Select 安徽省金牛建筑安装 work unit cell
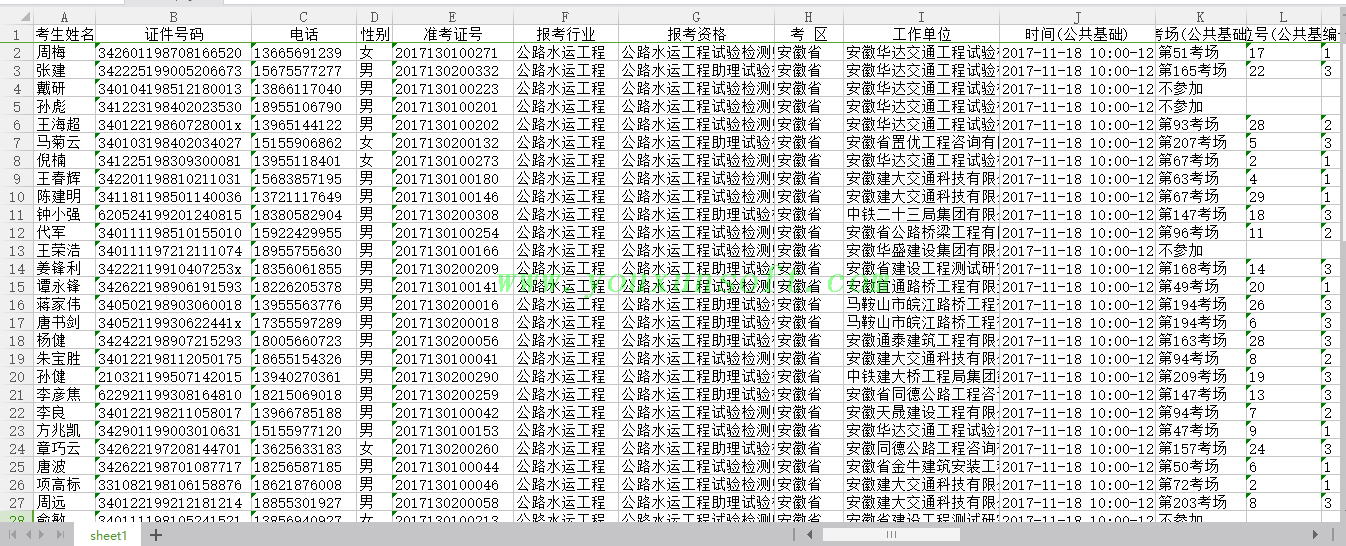Viewport: 1346px width, 546px height. point(921,466)
